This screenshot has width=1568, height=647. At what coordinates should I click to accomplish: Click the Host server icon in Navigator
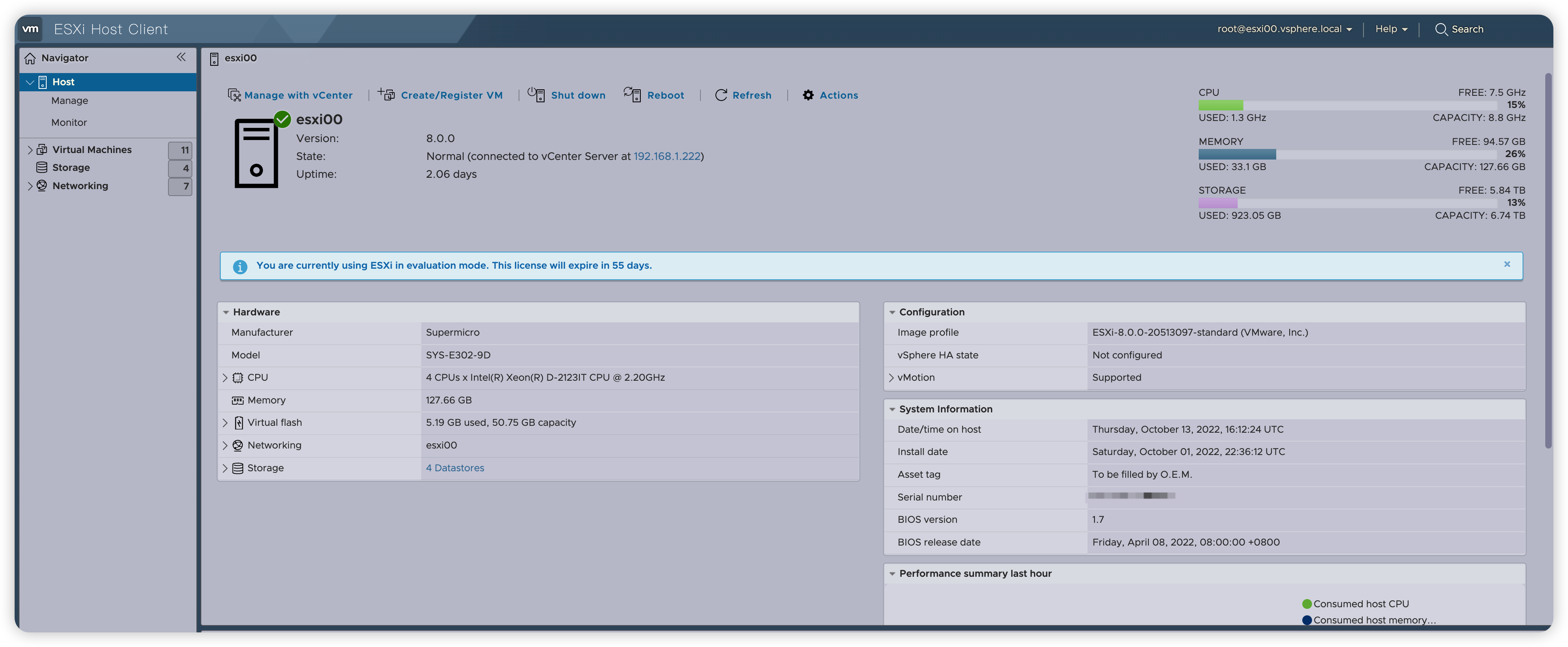(43, 82)
